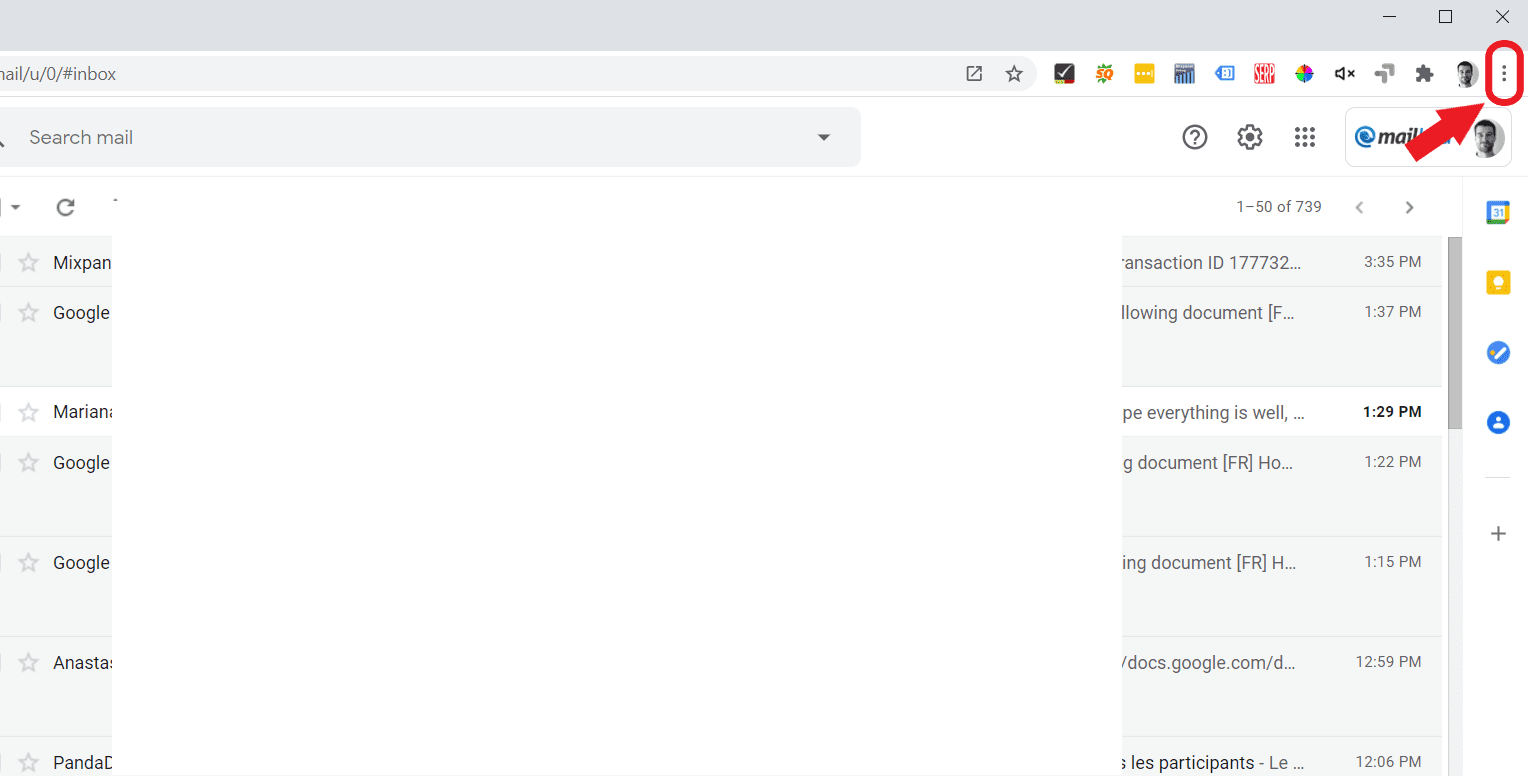1528x776 pixels.
Task: Star the Anastasia email
Action: pos(29,662)
